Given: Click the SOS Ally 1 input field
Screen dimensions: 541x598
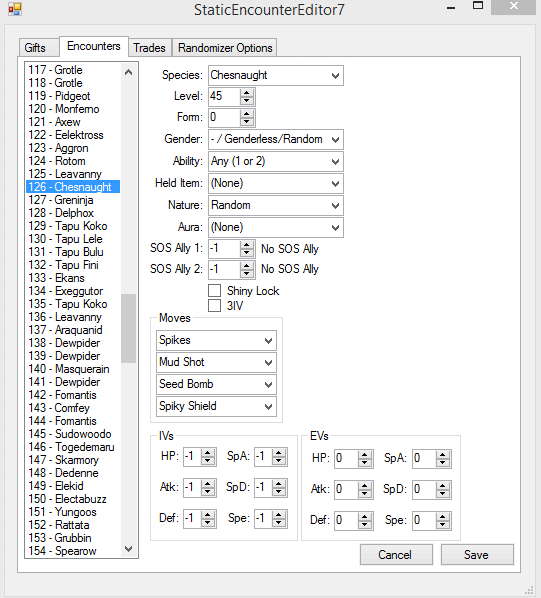Looking at the screenshot, I should (x=225, y=249).
